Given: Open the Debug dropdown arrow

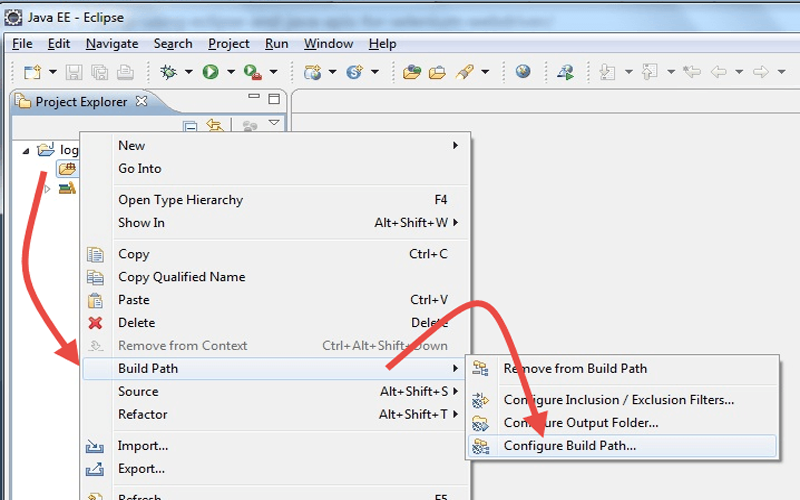Looking at the screenshot, I should coord(188,72).
